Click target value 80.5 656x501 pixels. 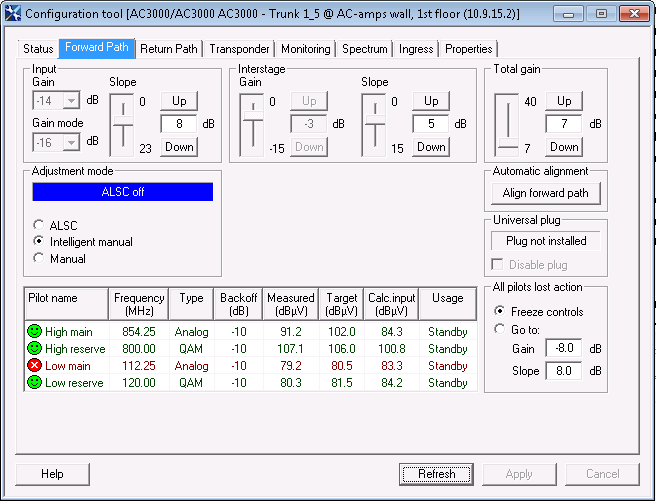[342, 366]
